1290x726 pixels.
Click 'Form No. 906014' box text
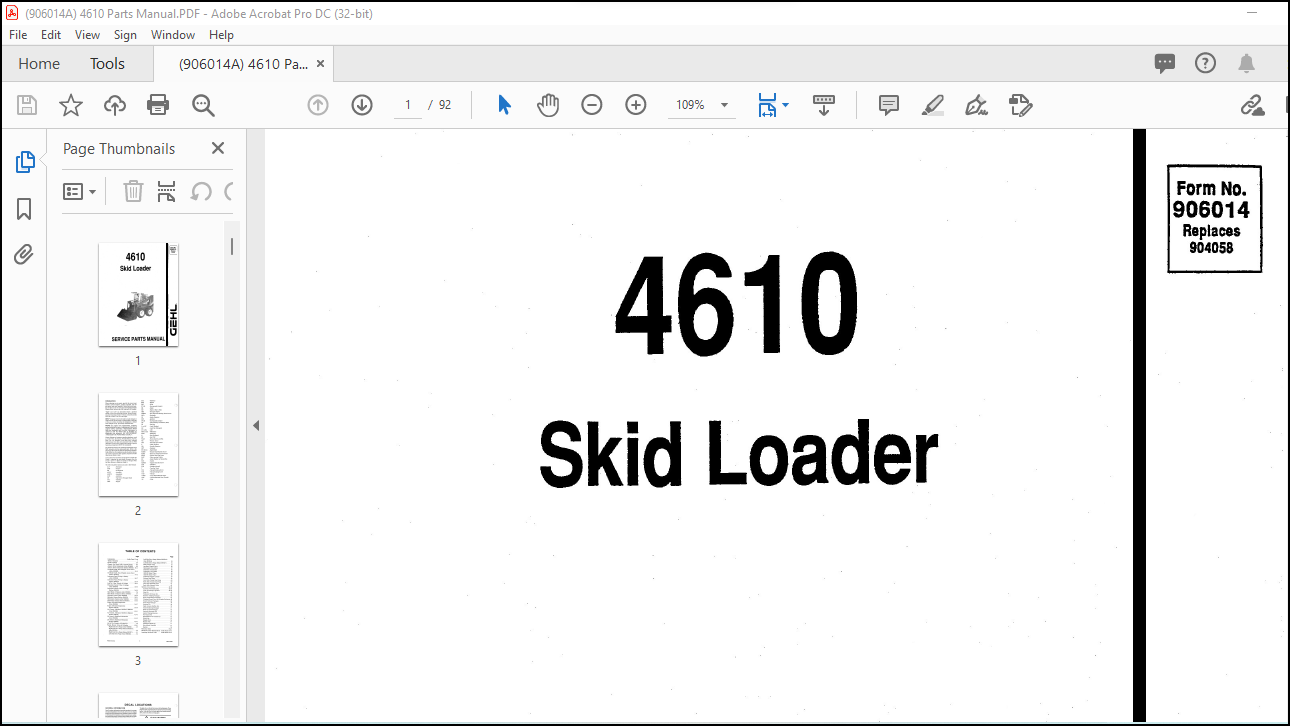coord(1212,199)
